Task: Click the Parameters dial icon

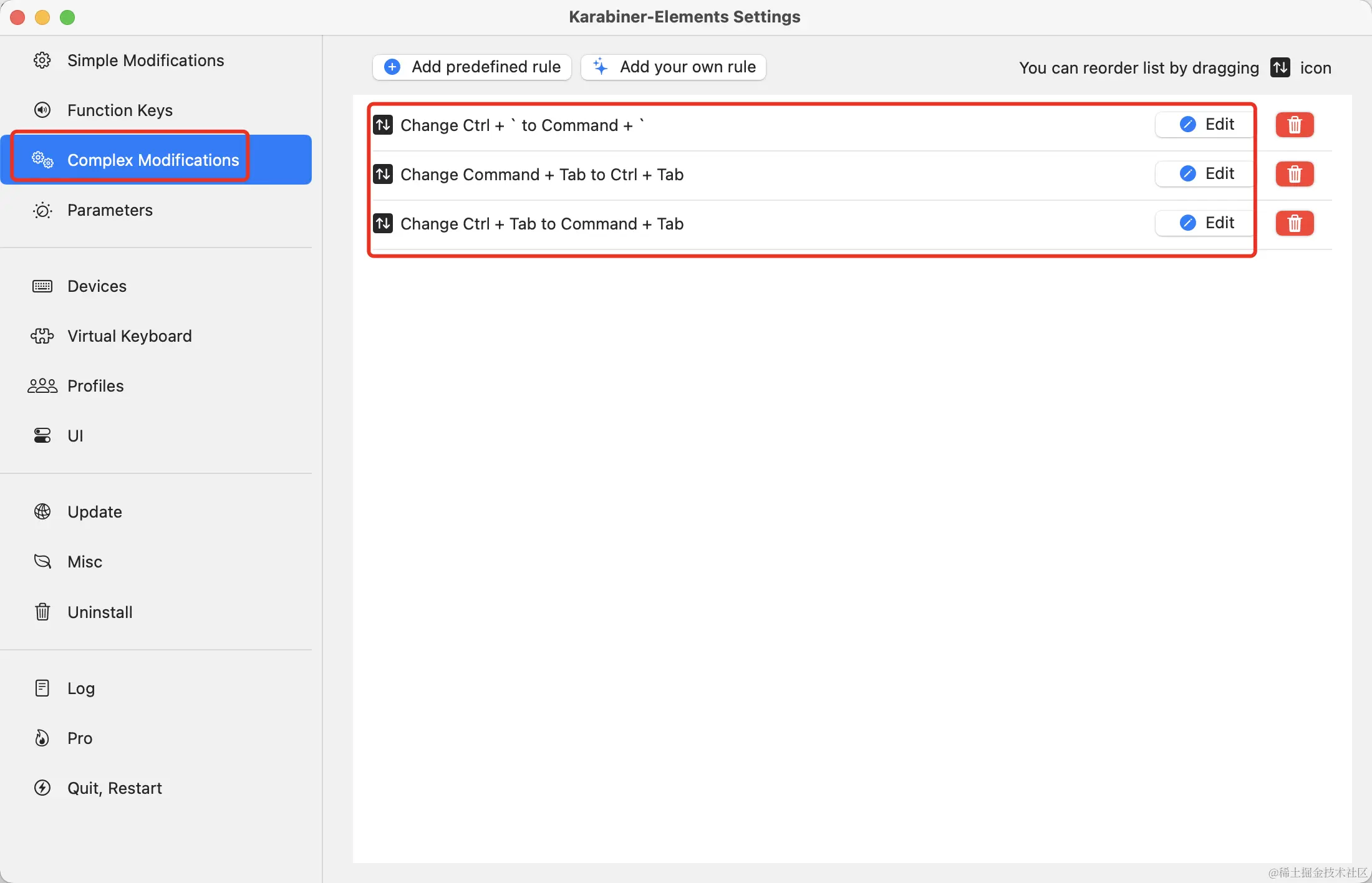Action: pyautogui.click(x=42, y=210)
